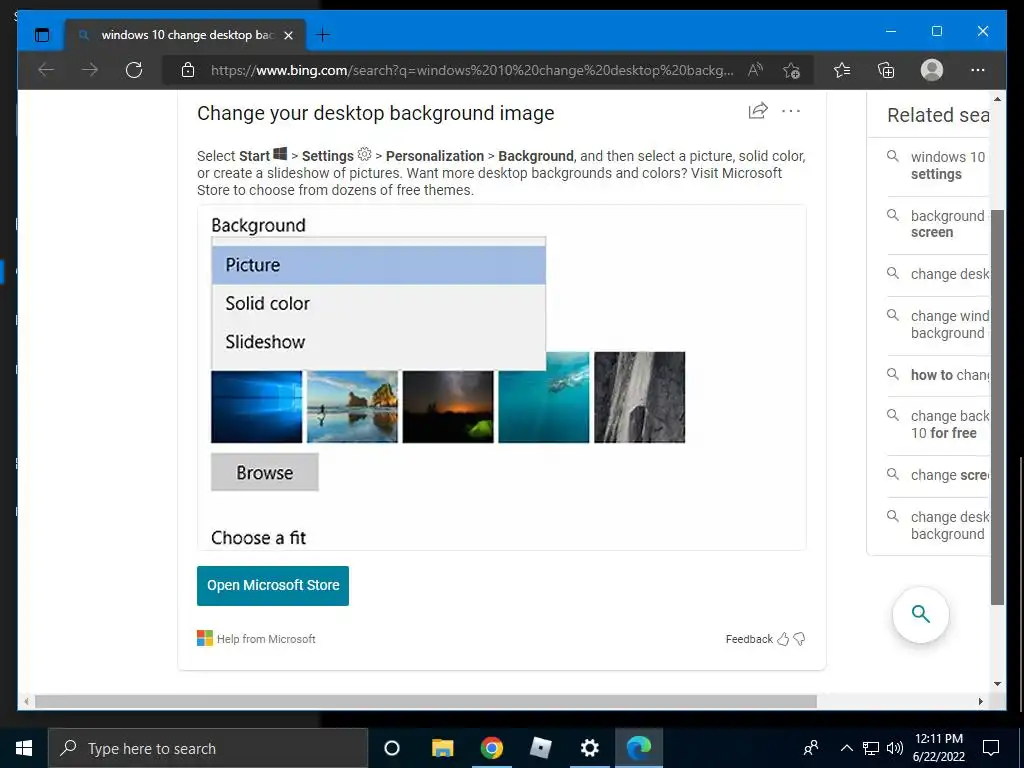Open the browser profile avatar
Viewport: 1024px width, 768px height.
(931, 70)
